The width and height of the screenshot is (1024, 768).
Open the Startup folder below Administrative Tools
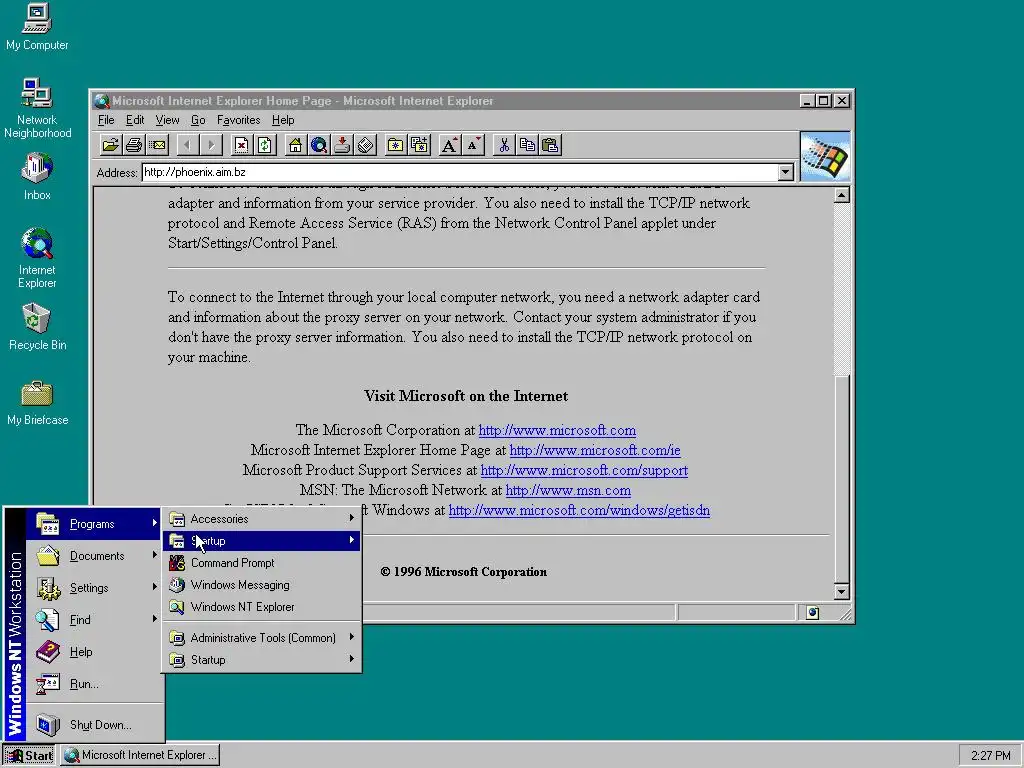[x=262, y=660]
